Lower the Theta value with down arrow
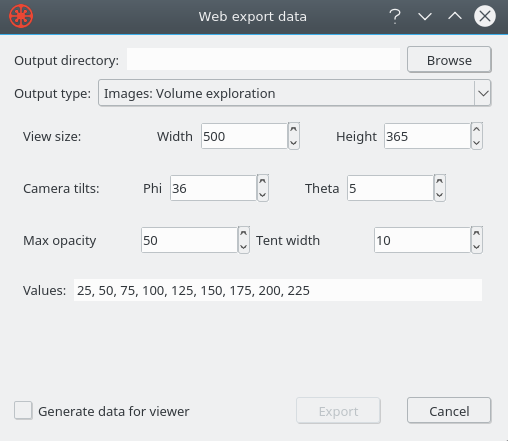Screen dimensions: 508x441 (x=440, y=195)
